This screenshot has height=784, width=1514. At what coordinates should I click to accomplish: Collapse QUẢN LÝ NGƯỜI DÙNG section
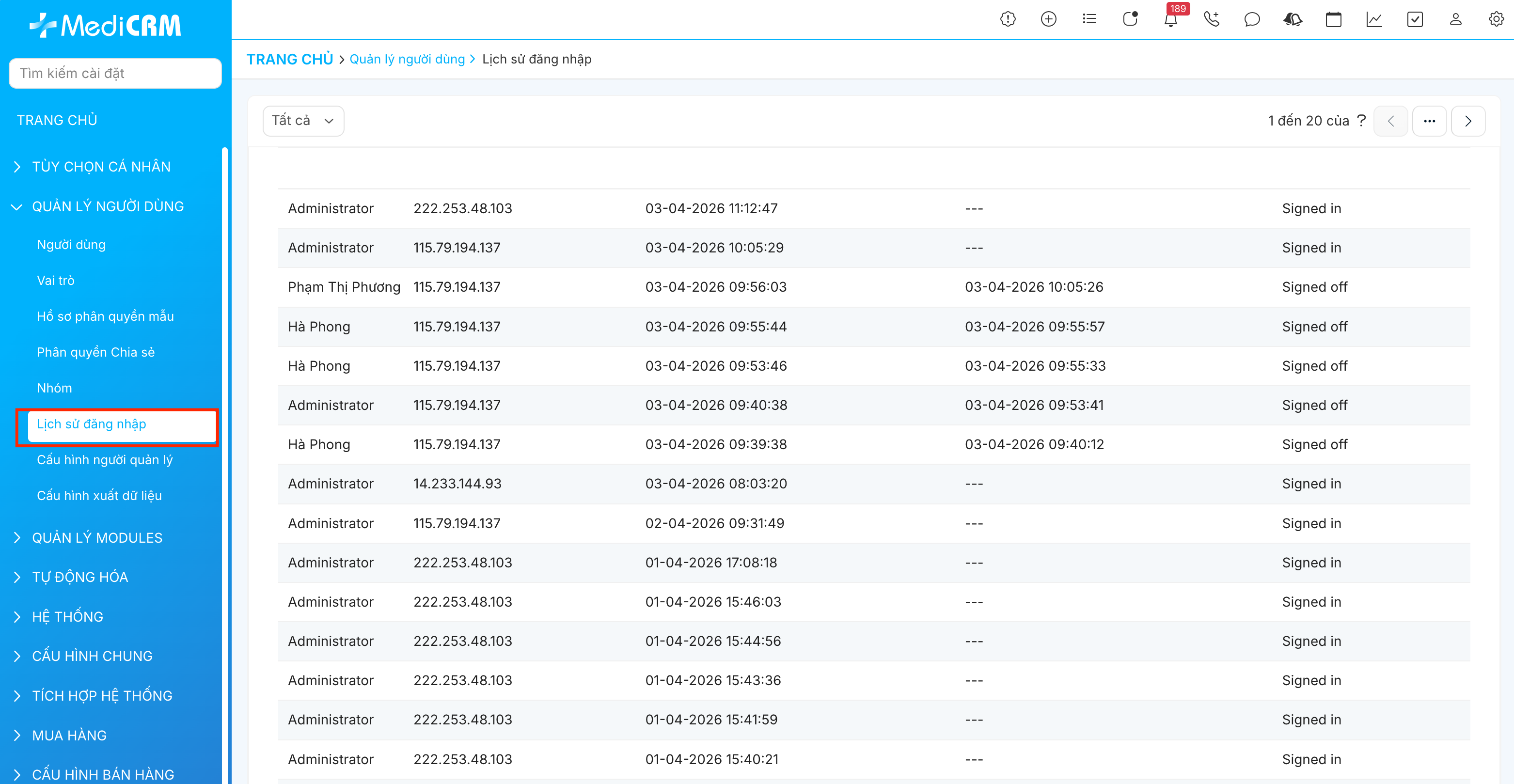[x=108, y=206]
